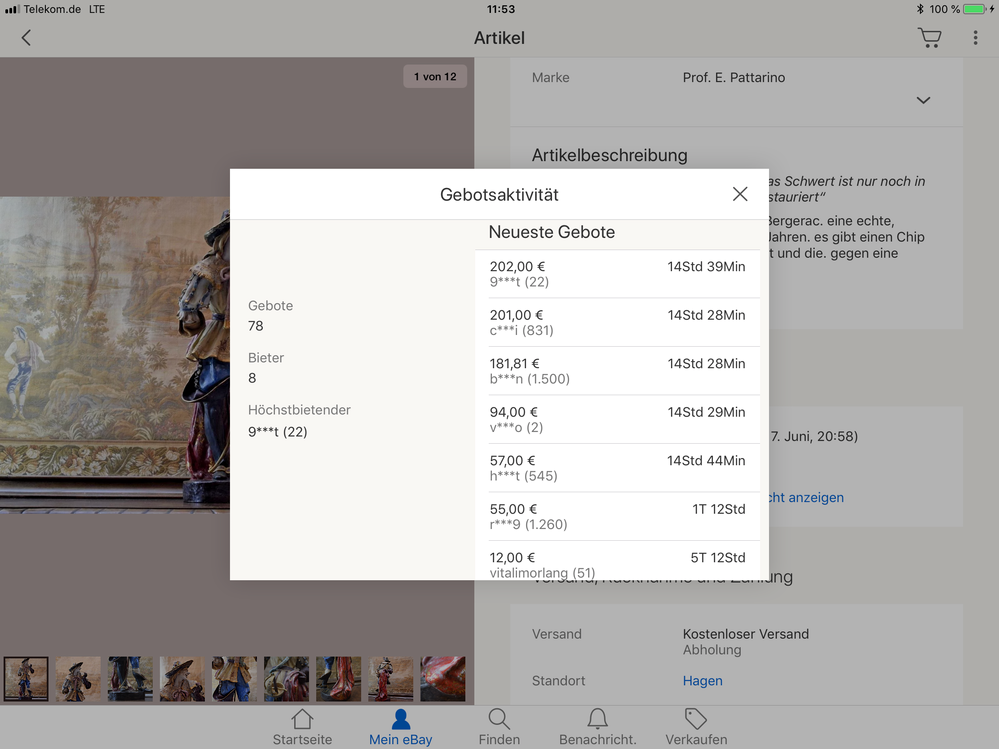Open Benachricht. notifications bell
Screen dimensions: 999x749
[x=597, y=727]
